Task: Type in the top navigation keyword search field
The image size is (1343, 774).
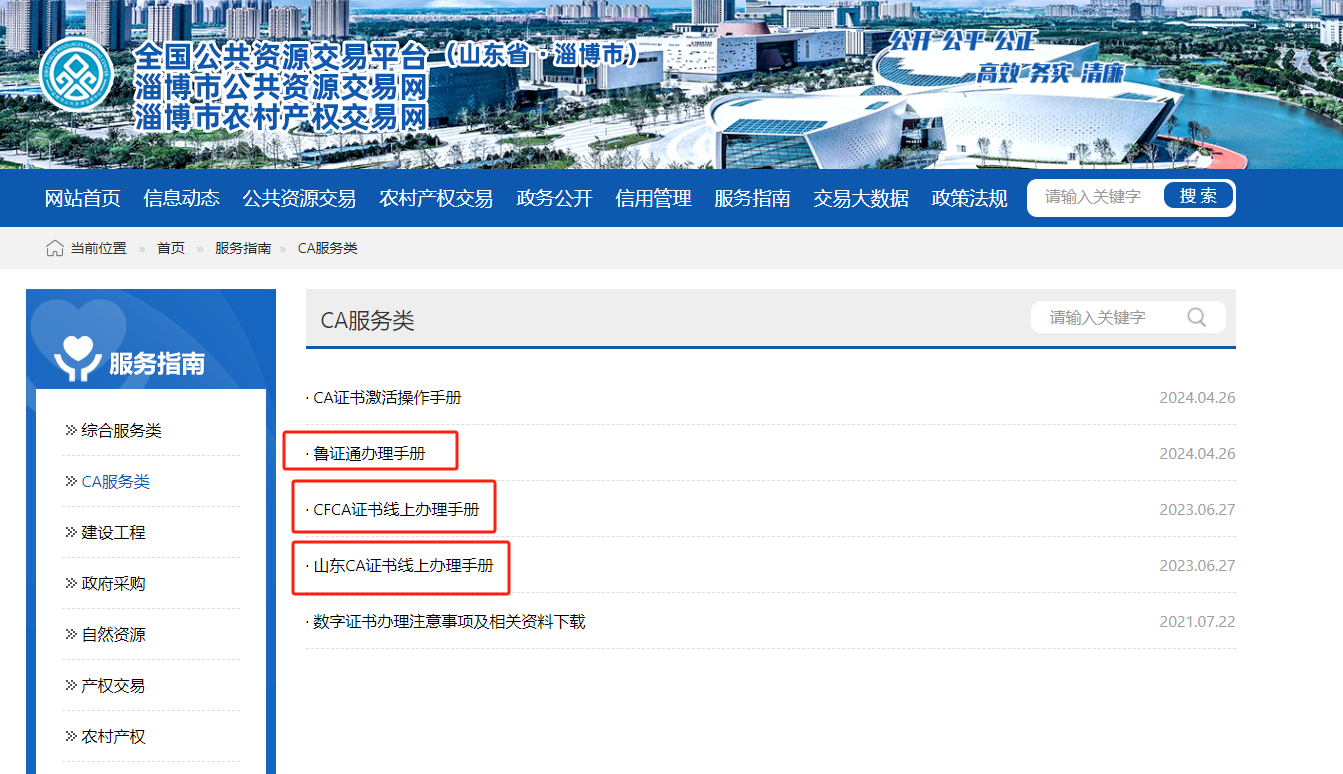Action: pos(1094,197)
